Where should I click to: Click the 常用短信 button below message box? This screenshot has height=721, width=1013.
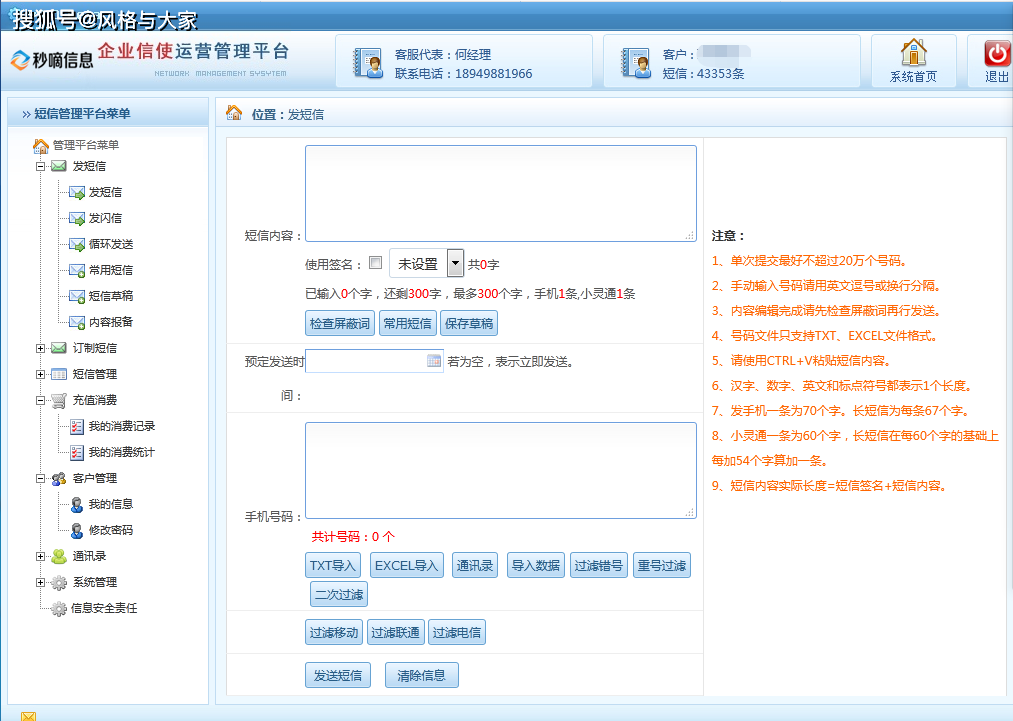click(x=408, y=323)
